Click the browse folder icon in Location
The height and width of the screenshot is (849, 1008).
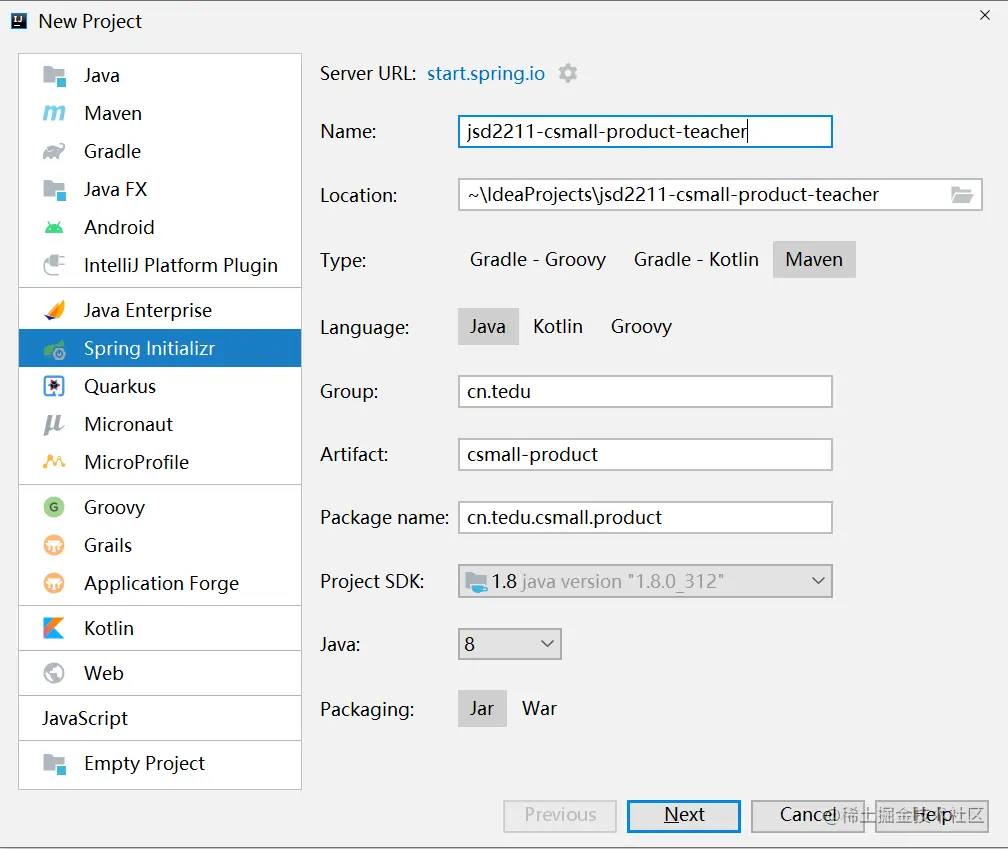click(962, 195)
